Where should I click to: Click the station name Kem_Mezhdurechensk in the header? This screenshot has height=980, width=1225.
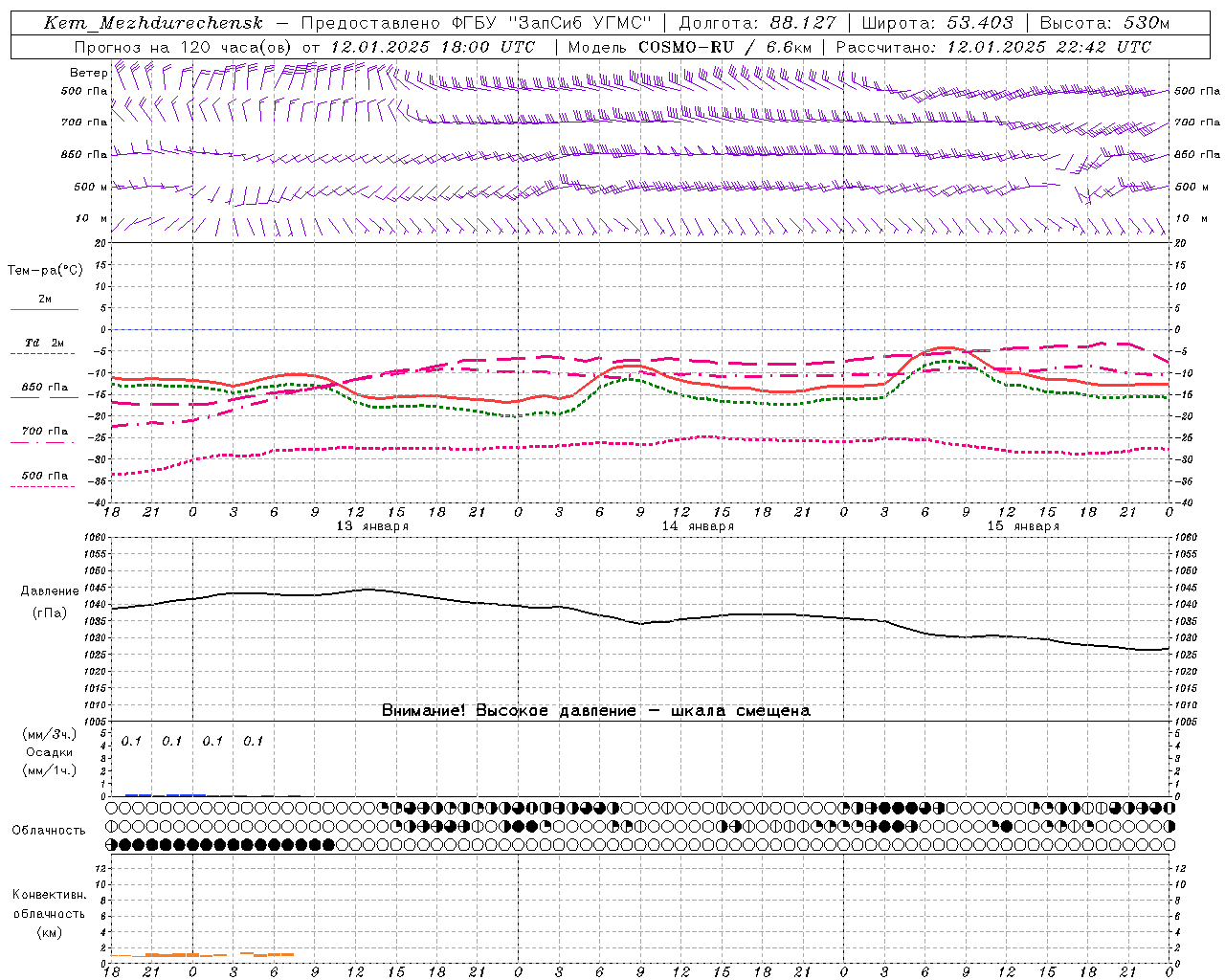[x=153, y=23]
